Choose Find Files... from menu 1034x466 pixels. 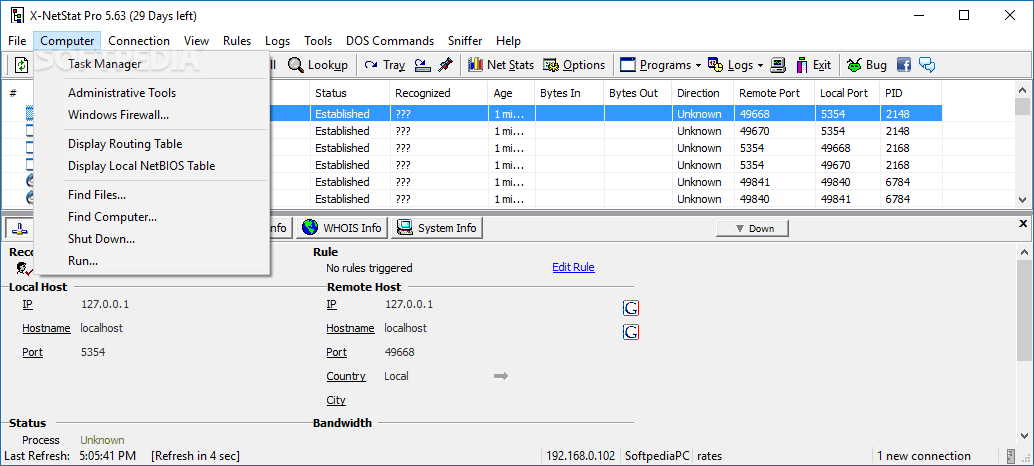152,194
